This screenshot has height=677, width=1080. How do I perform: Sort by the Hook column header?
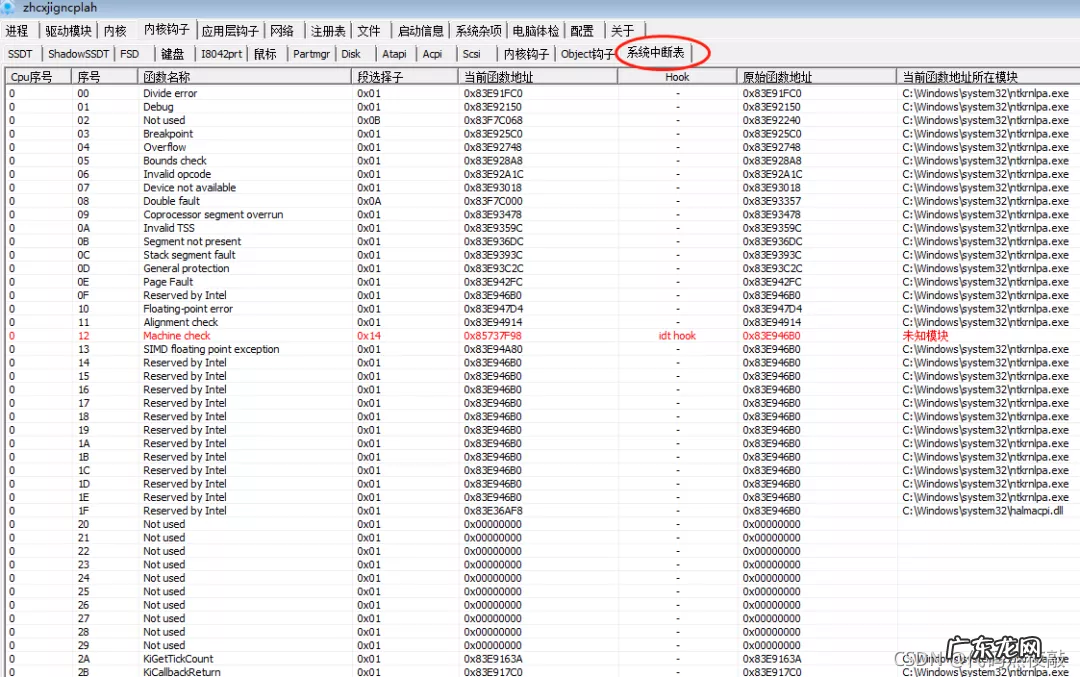[677, 76]
